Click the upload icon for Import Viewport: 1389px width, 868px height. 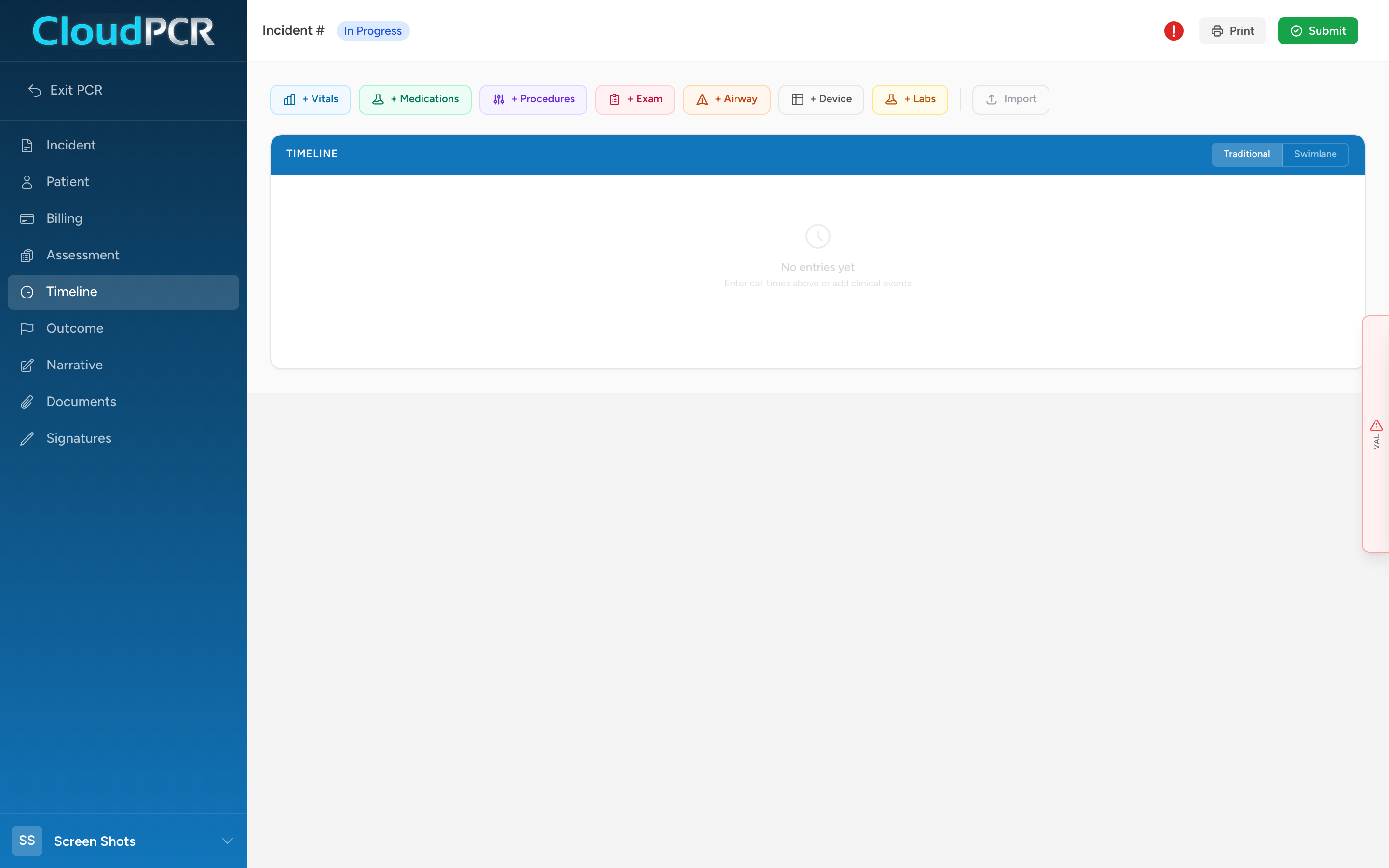tap(991, 99)
